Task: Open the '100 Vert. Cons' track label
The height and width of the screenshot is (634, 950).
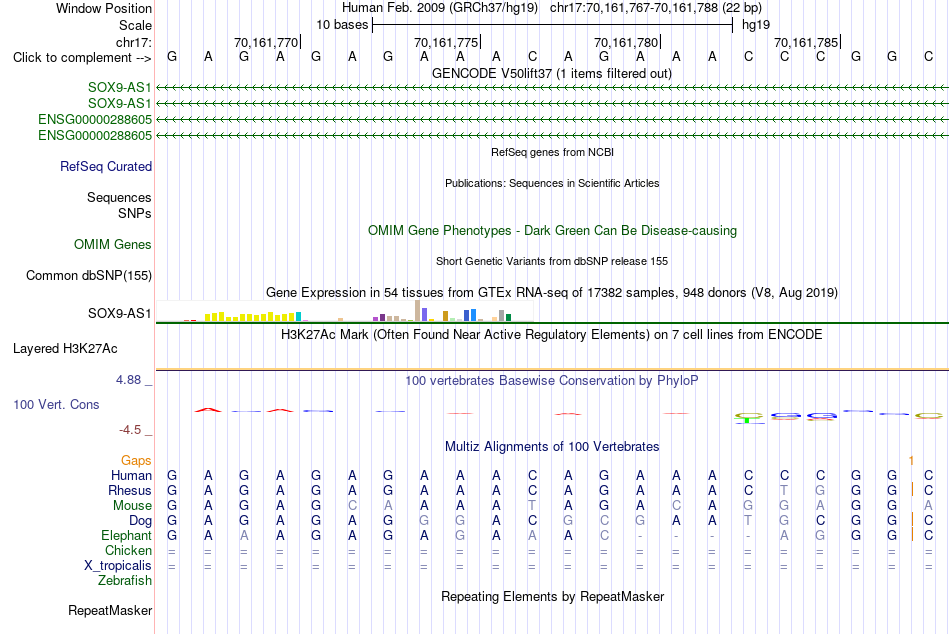Action: pyautogui.click(x=56, y=404)
